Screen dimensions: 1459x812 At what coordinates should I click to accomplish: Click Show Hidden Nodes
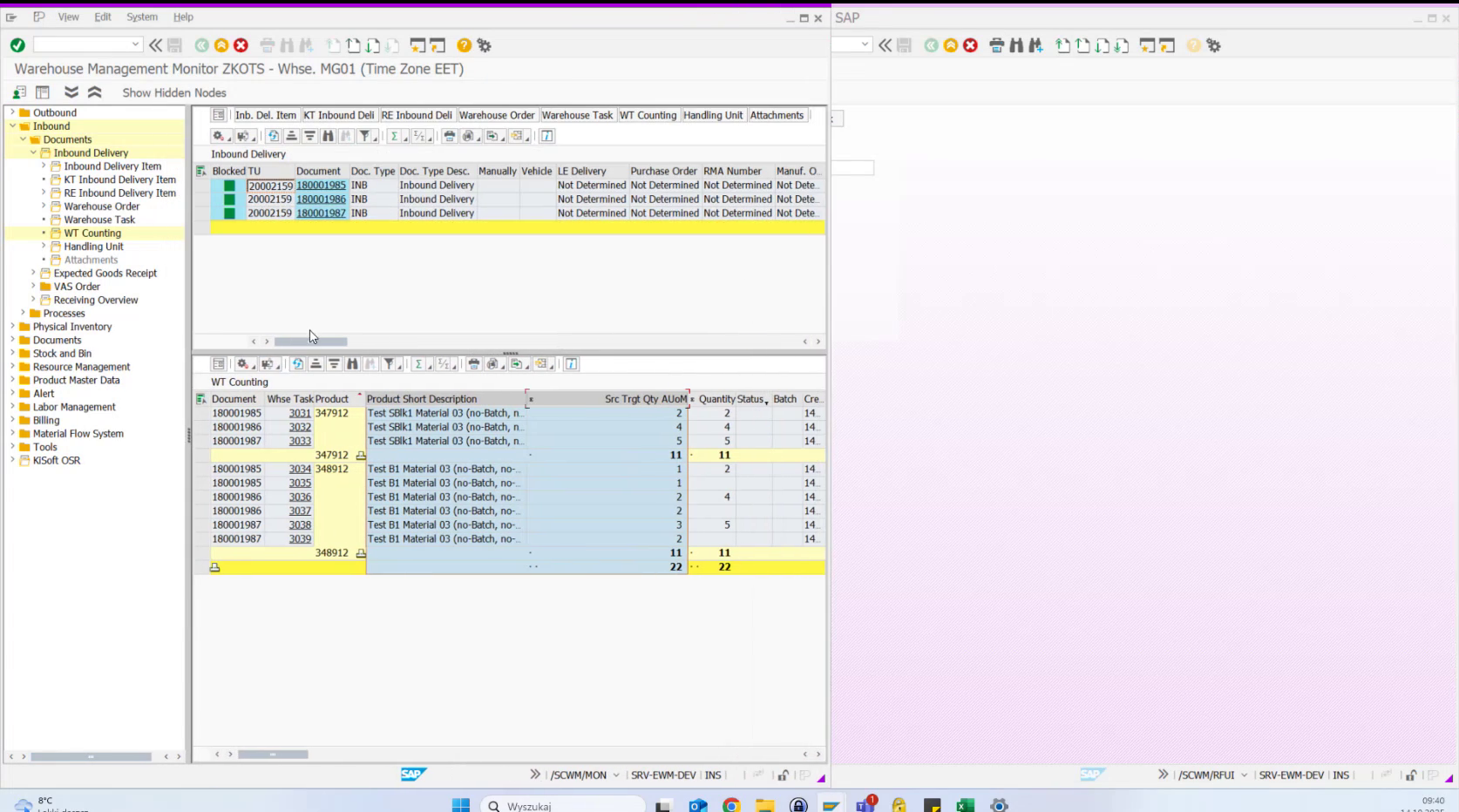[x=173, y=92]
